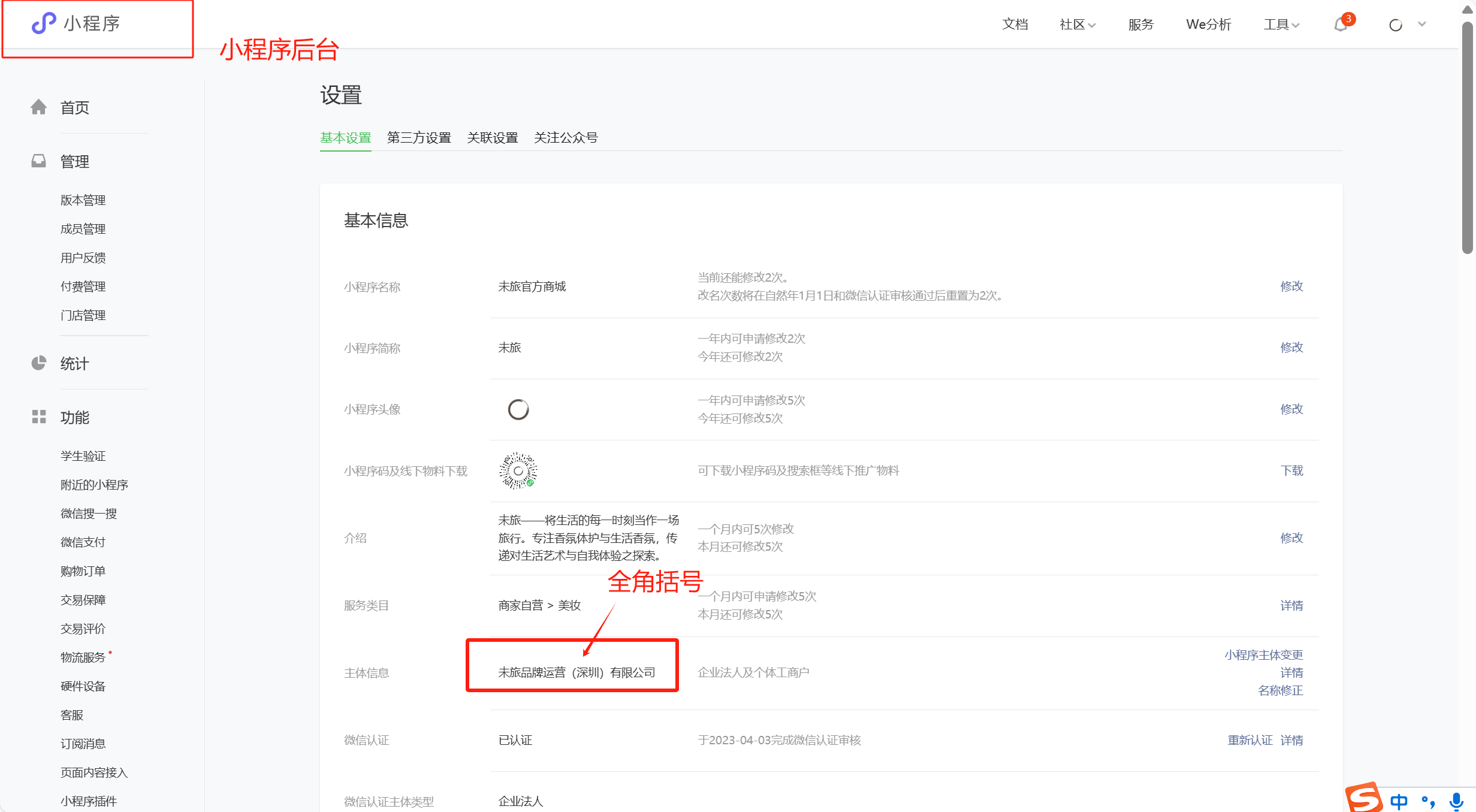Click the vertical scrollbar thumb on the right
The image size is (1476, 812).
[1467, 138]
